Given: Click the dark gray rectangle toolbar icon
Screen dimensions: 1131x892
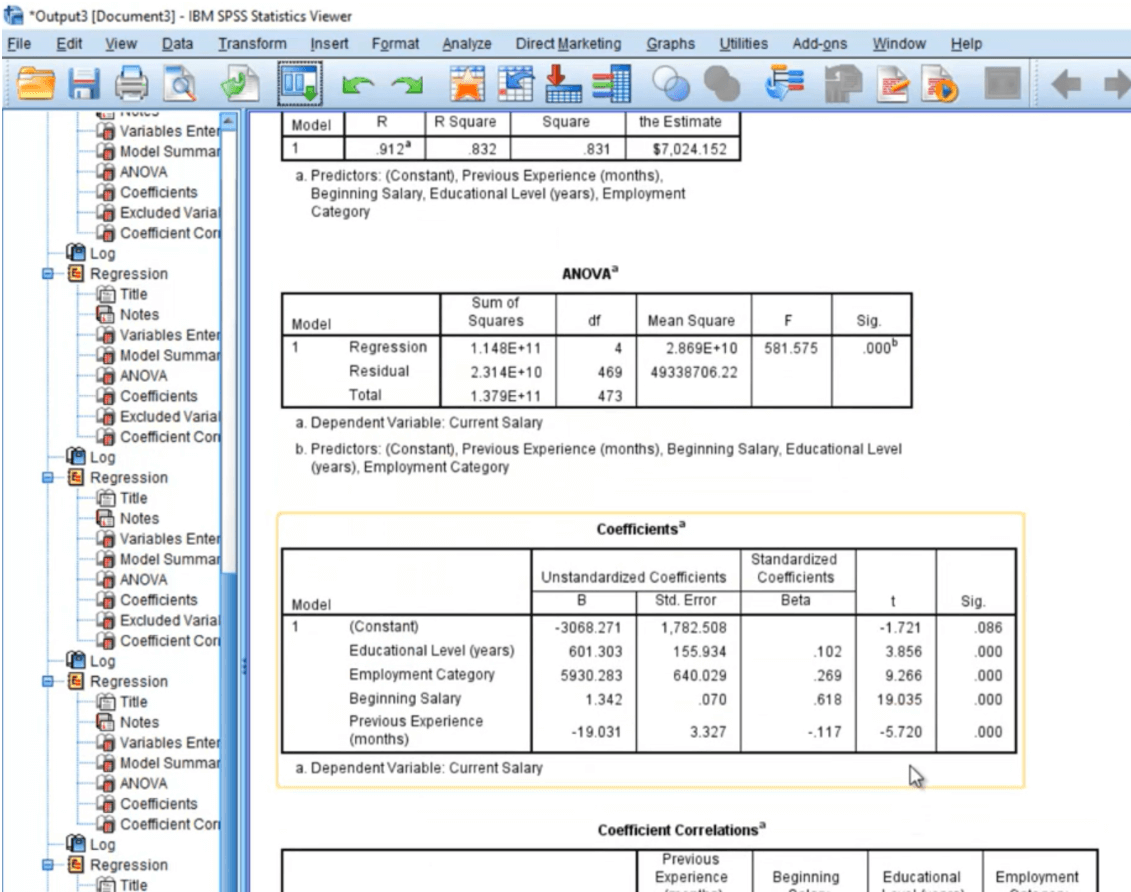Looking at the screenshot, I should 1003,84.
